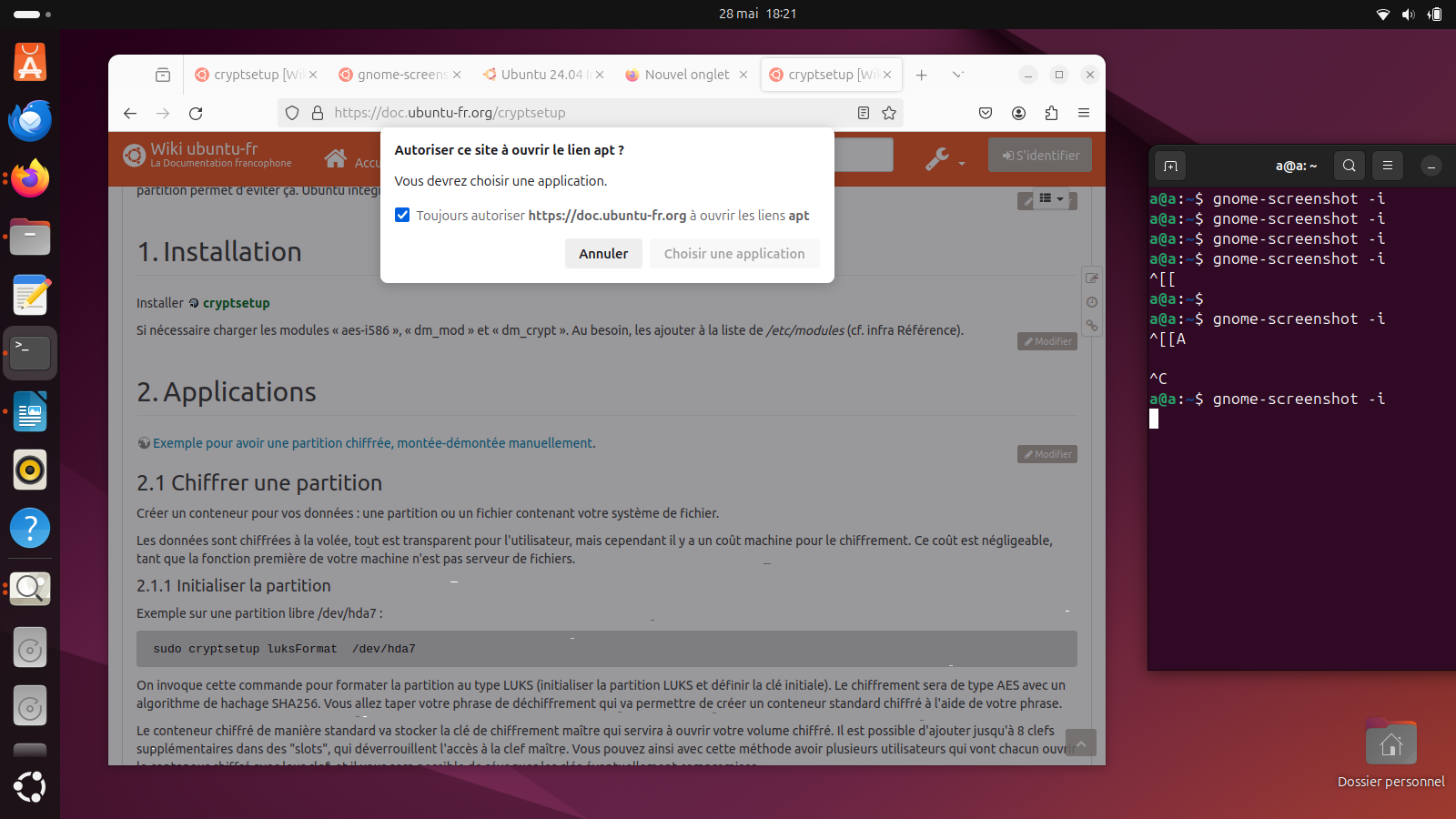The width and height of the screenshot is (1456, 819).
Task: Click the edit-page pencil icon in side toolbar
Action: [x=1092, y=278]
